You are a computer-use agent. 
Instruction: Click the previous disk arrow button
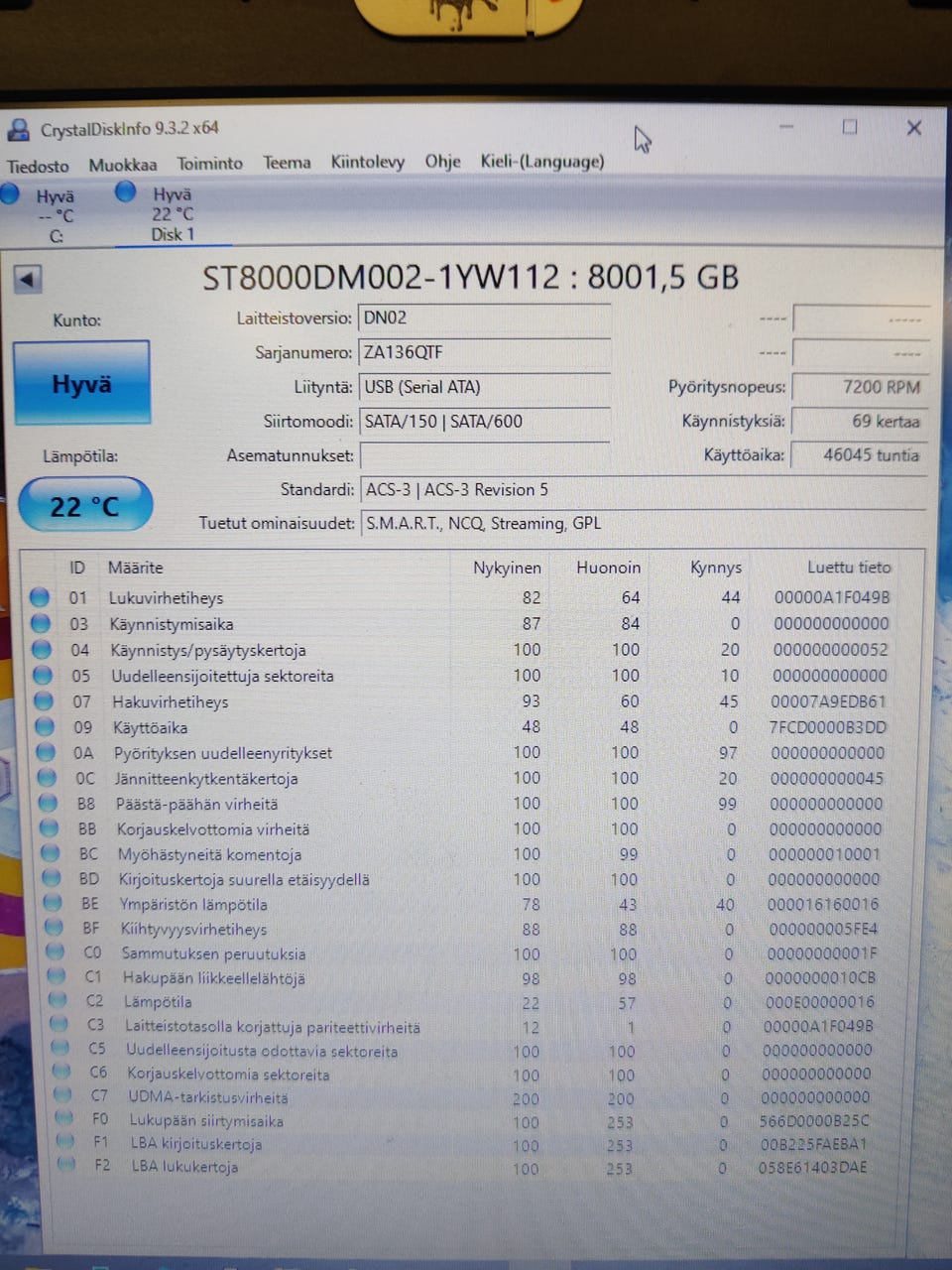(x=28, y=279)
